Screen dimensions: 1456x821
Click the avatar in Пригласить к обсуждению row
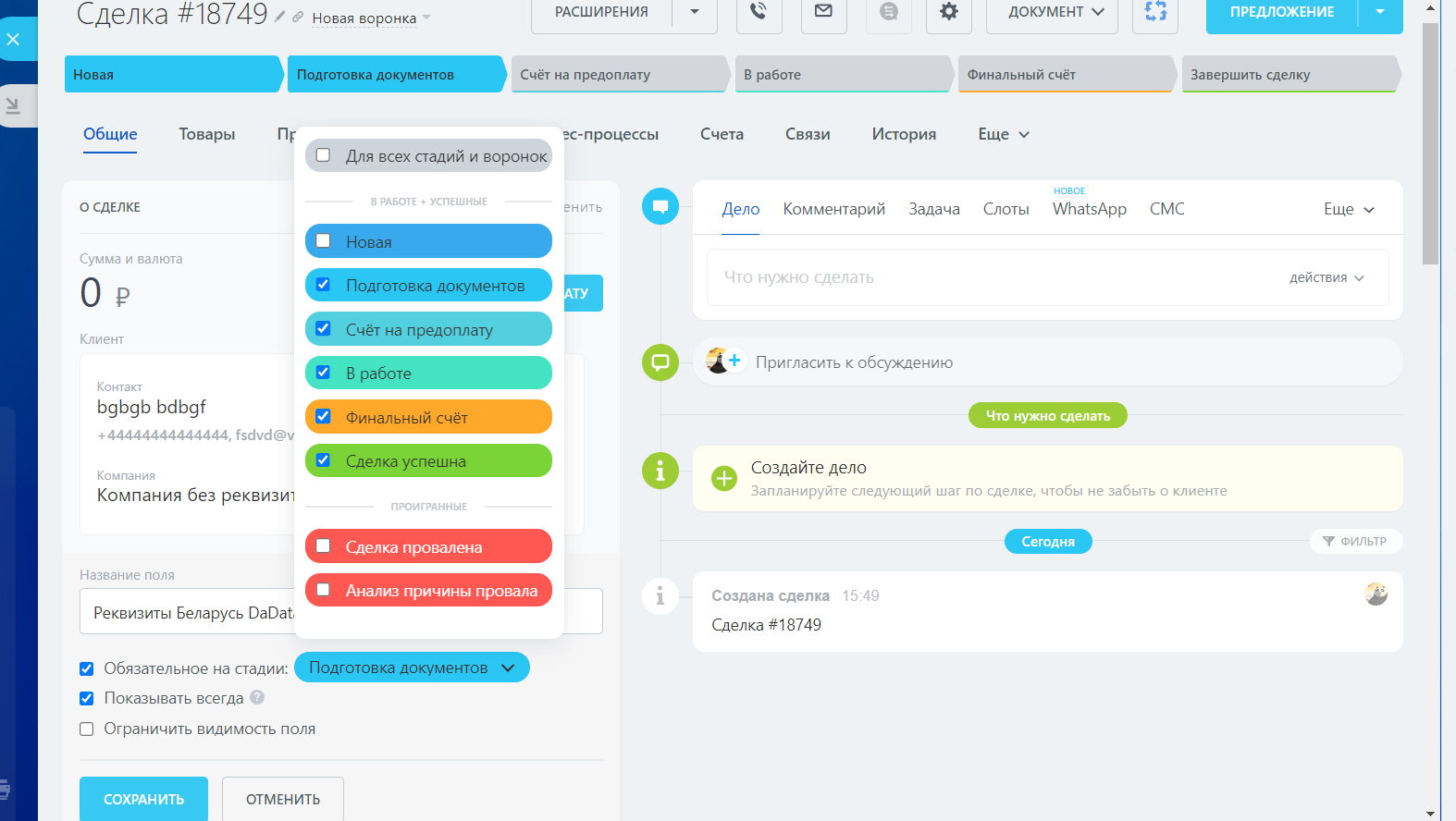[x=717, y=361]
